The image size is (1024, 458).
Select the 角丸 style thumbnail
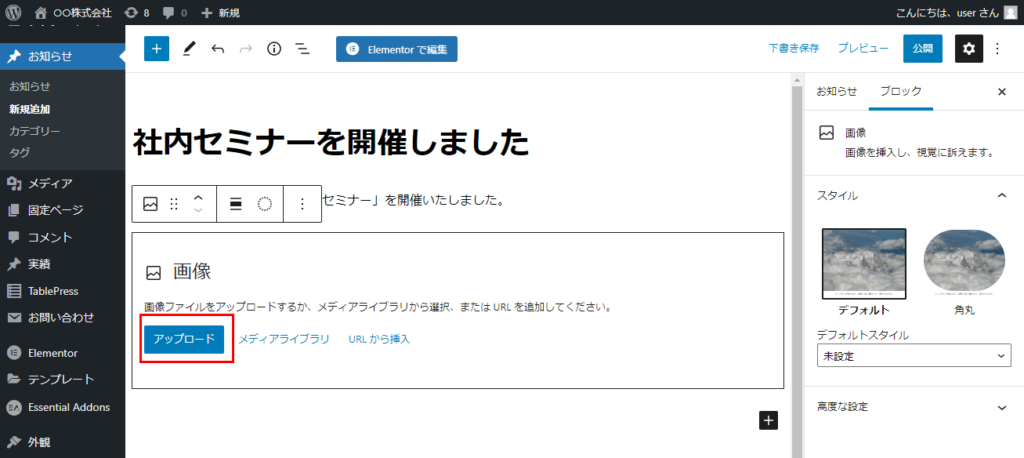[964, 266]
